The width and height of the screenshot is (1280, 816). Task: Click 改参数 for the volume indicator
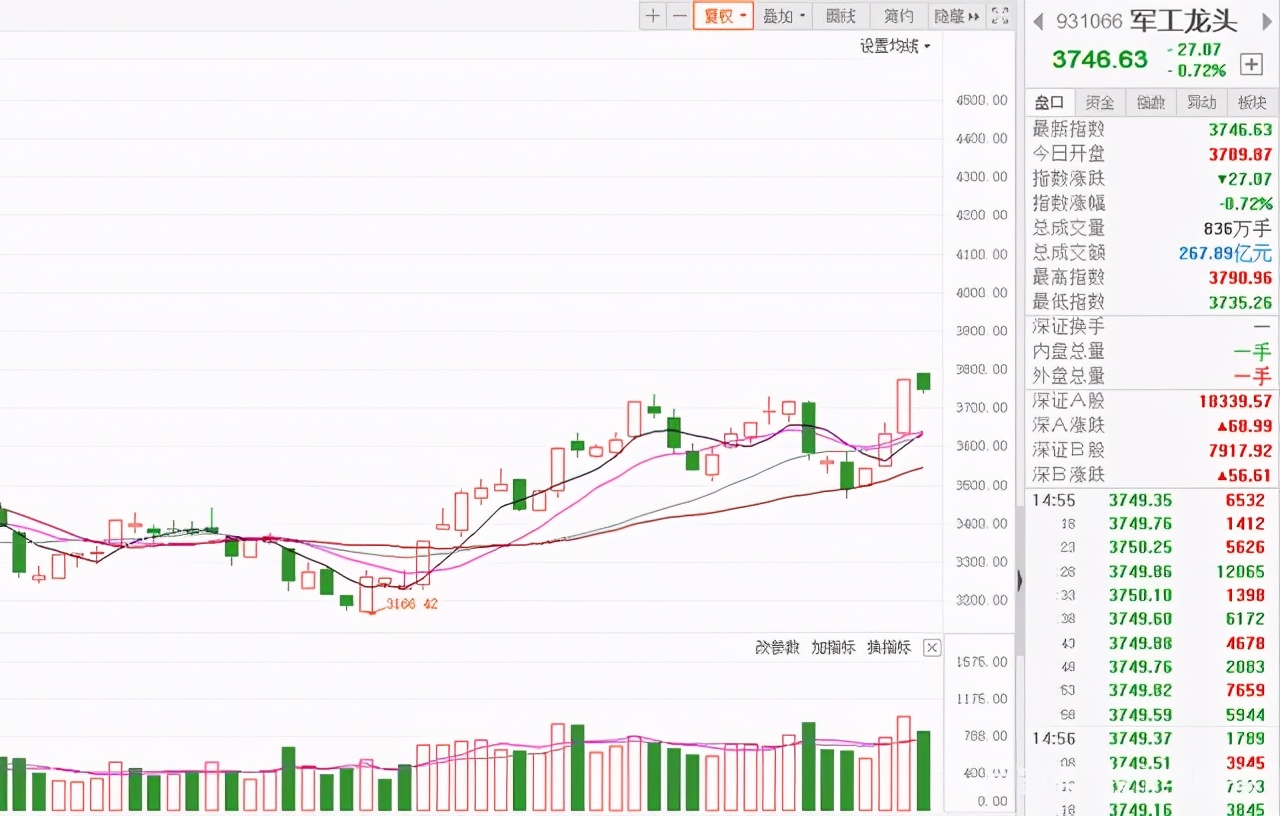pyautogui.click(x=777, y=648)
